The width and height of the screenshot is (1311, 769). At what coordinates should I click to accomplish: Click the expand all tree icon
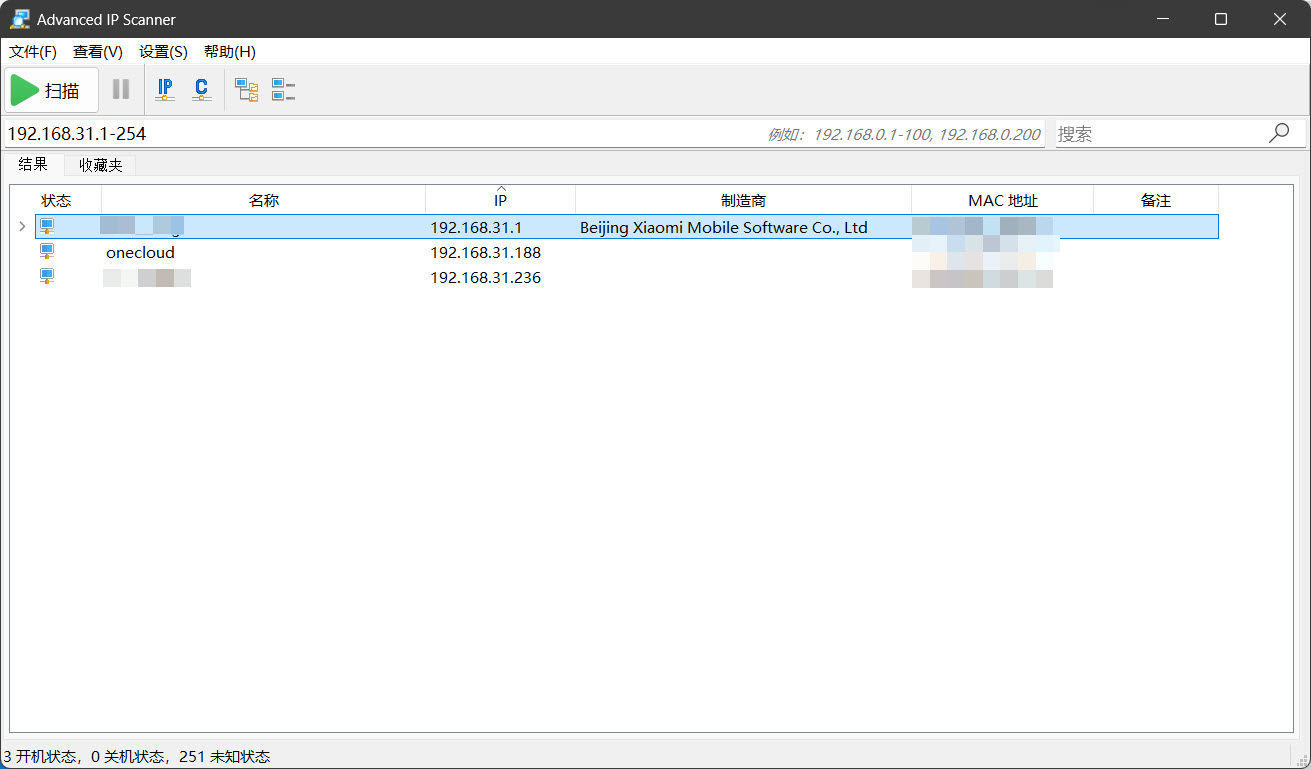click(x=246, y=90)
